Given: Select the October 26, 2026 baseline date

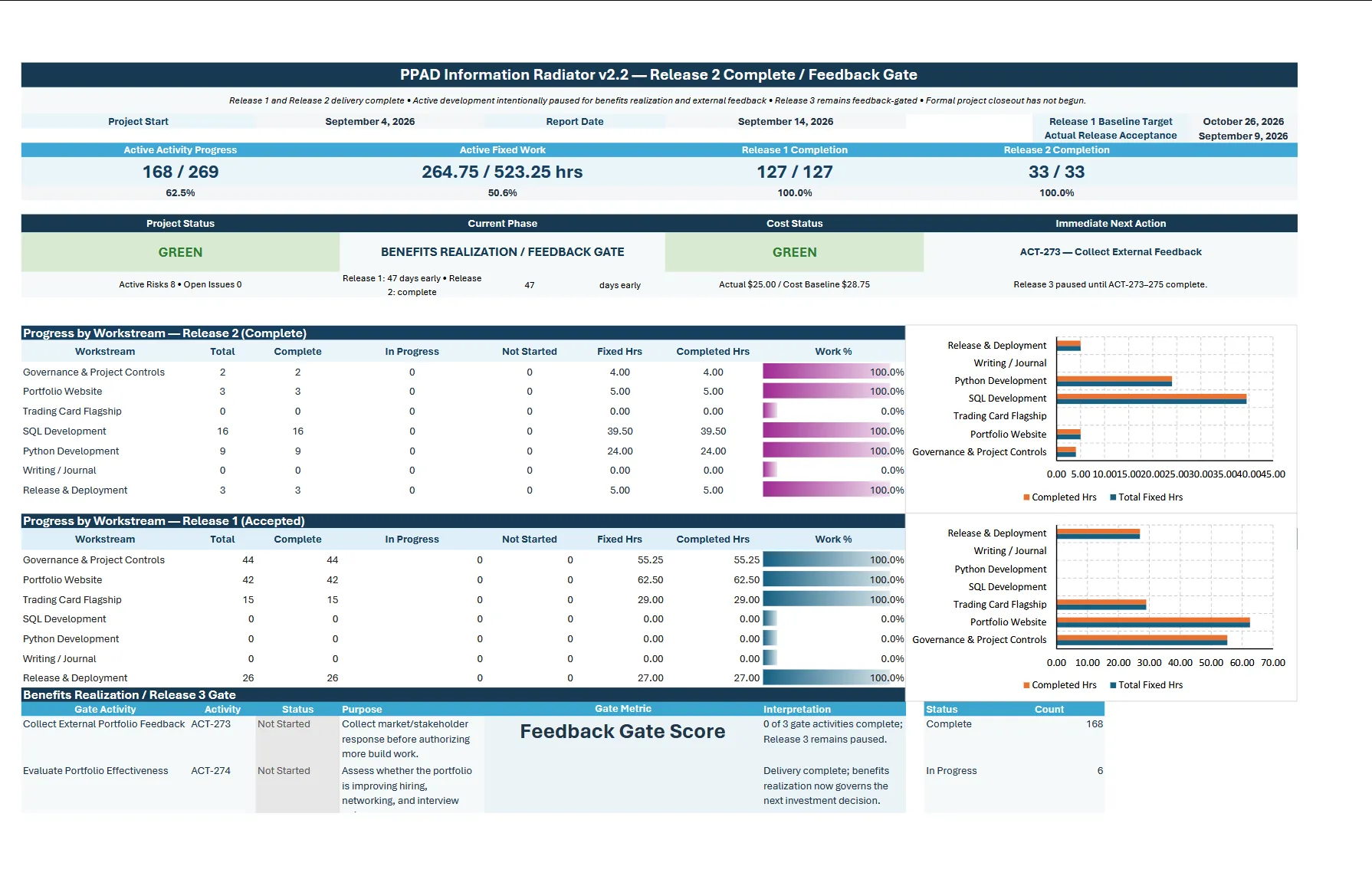Looking at the screenshot, I should [x=1243, y=121].
